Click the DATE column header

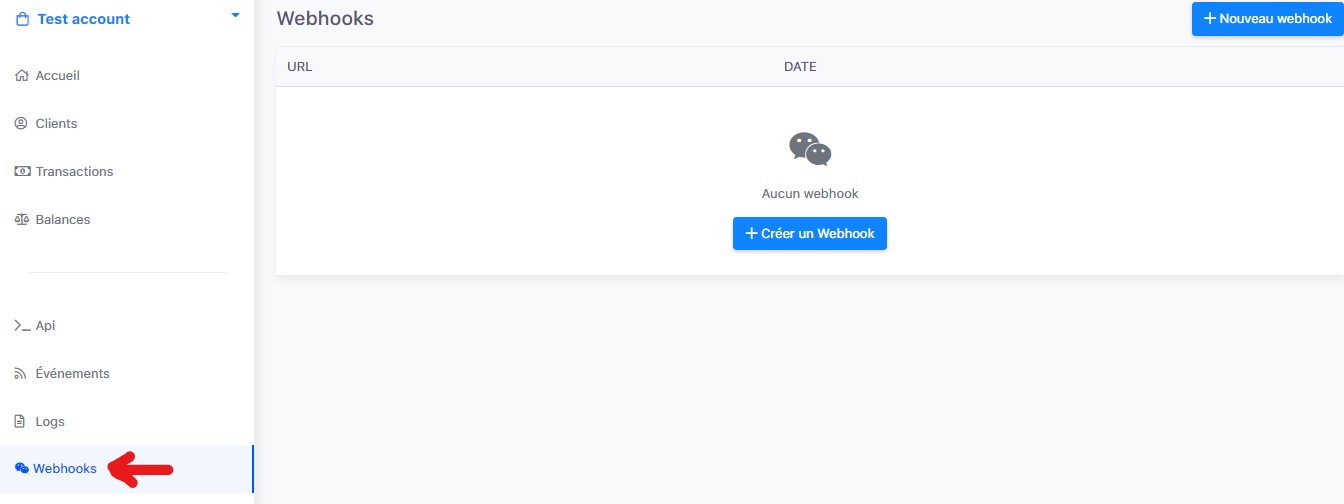(800, 67)
